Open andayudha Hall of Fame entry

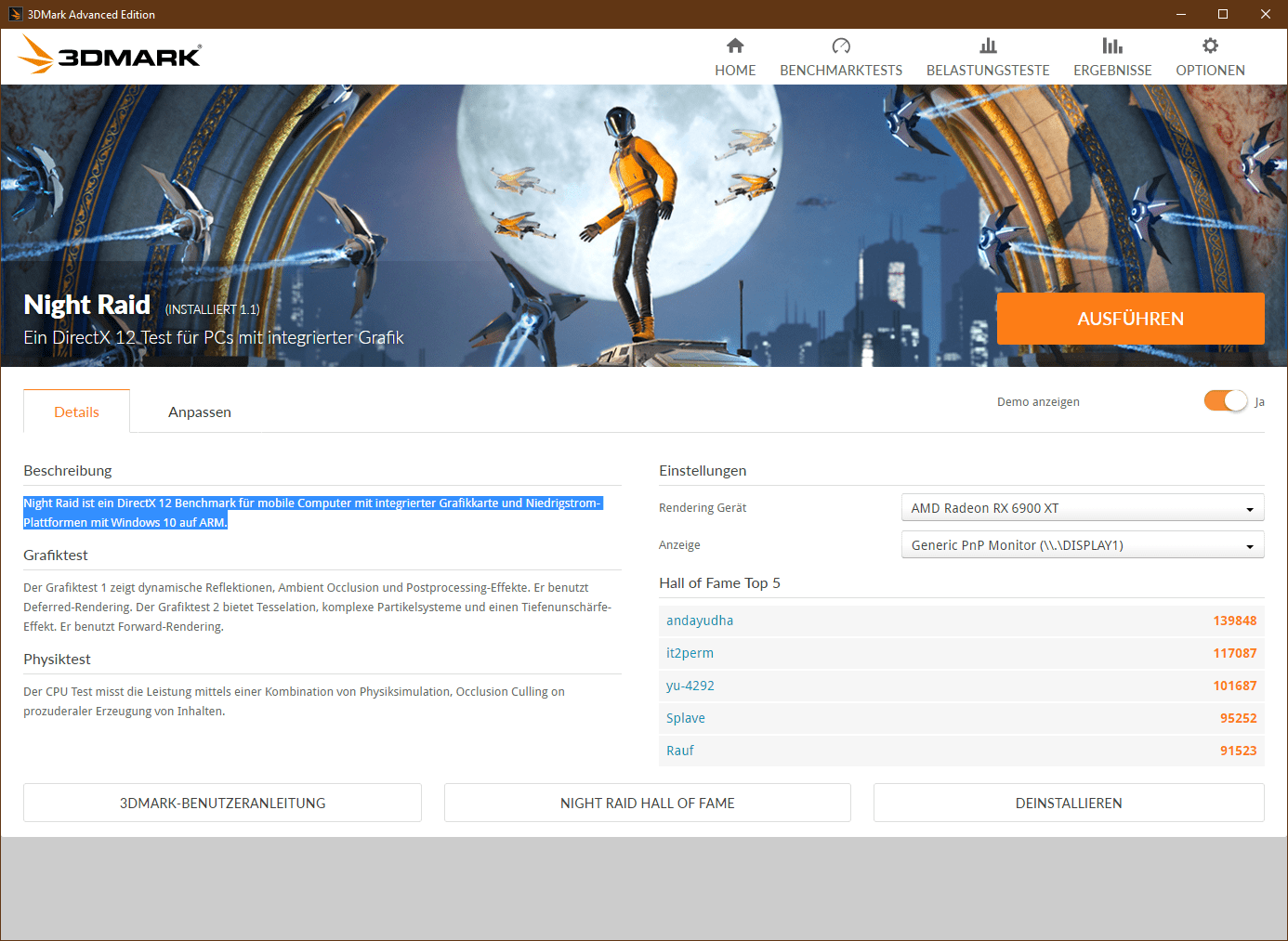click(x=700, y=621)
